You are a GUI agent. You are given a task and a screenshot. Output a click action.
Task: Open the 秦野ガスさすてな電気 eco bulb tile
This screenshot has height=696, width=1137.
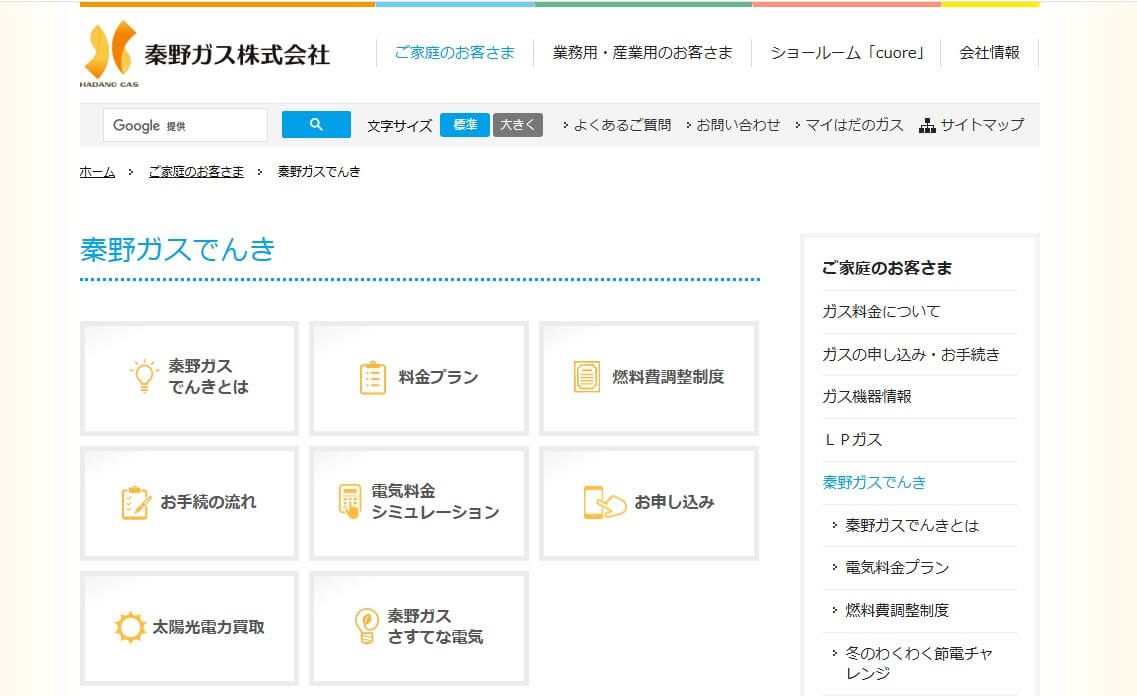coord(418,627)
